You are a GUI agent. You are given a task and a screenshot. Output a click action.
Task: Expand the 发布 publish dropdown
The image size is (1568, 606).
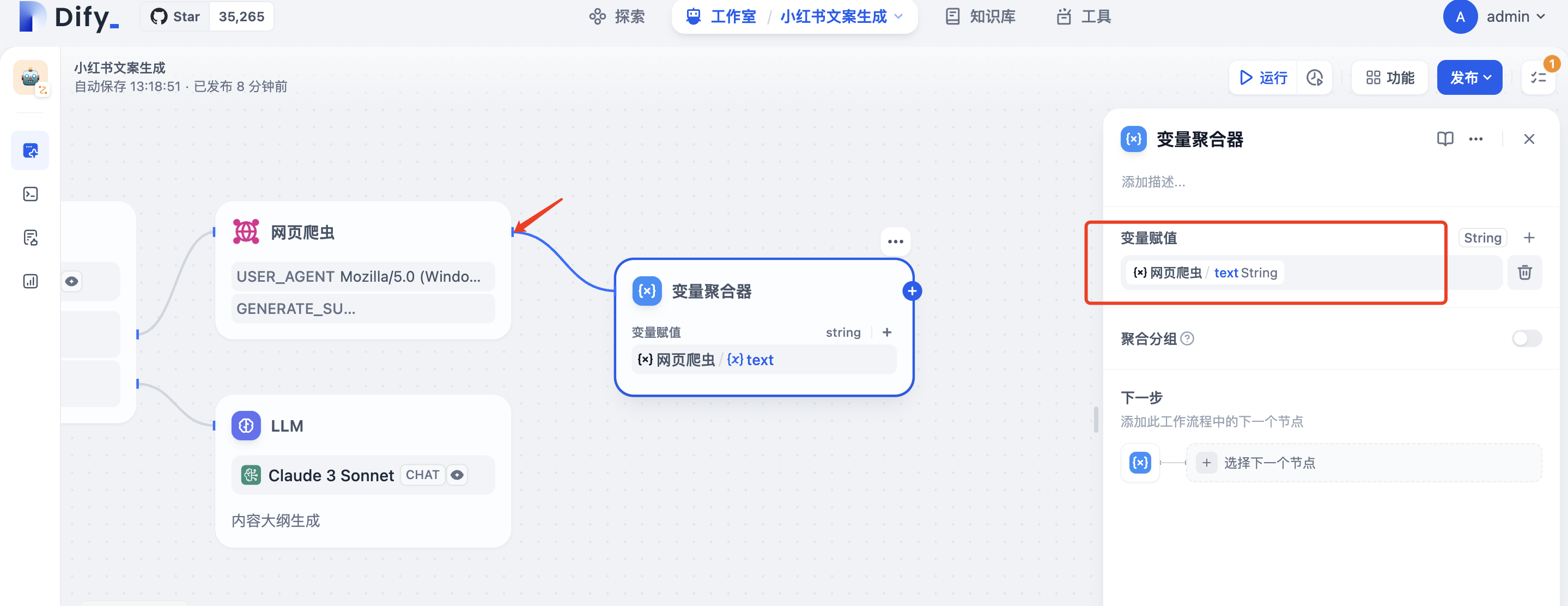1469,77
